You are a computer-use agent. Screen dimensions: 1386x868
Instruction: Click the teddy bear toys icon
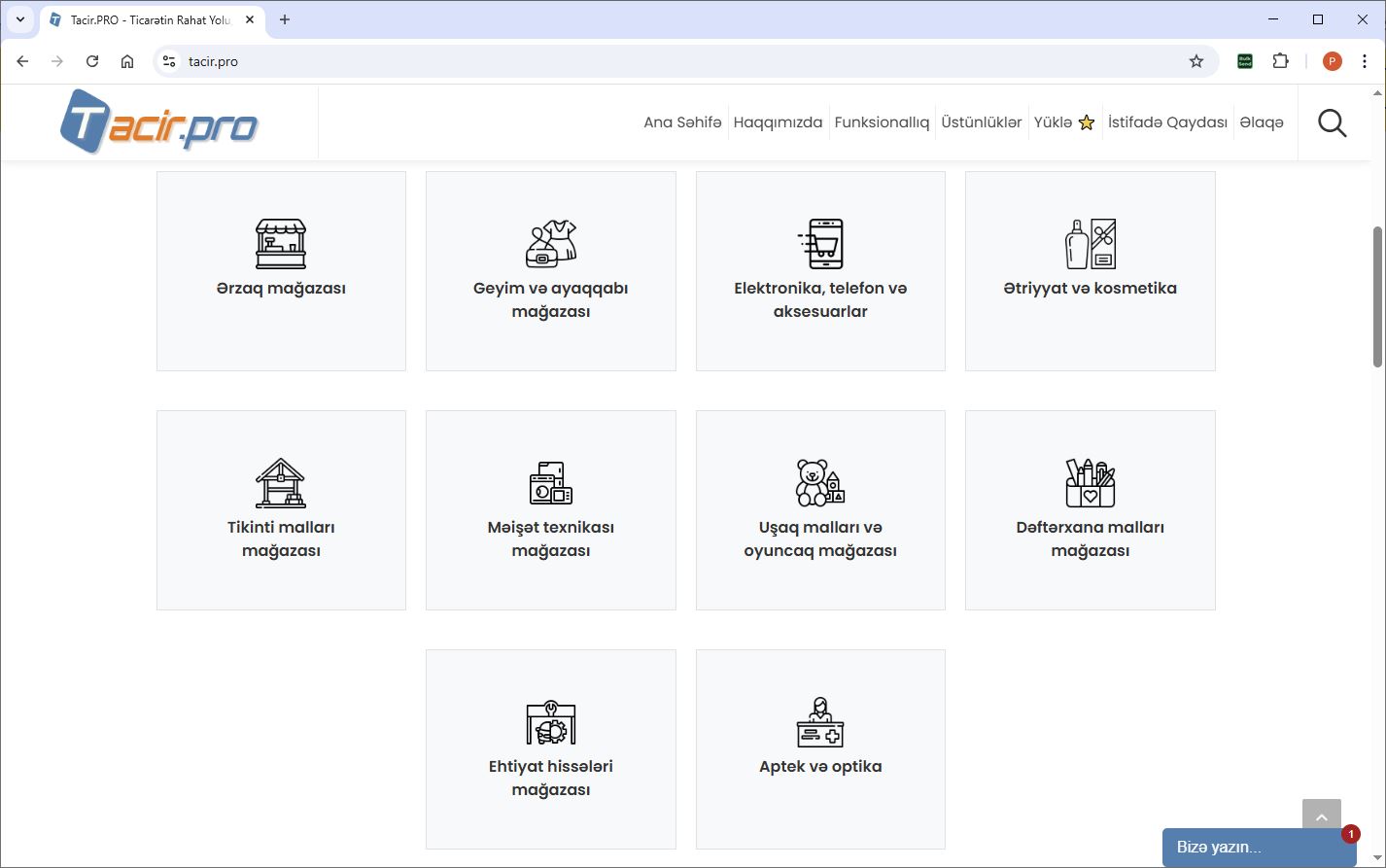pyautogui.click(x=820, y=483)
